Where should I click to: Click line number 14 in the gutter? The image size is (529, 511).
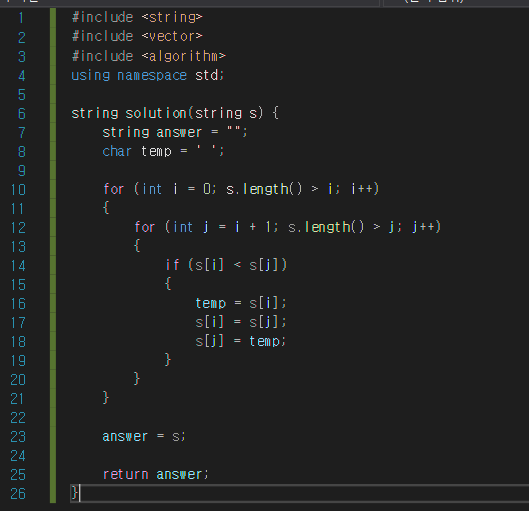(x=18, y=266)
